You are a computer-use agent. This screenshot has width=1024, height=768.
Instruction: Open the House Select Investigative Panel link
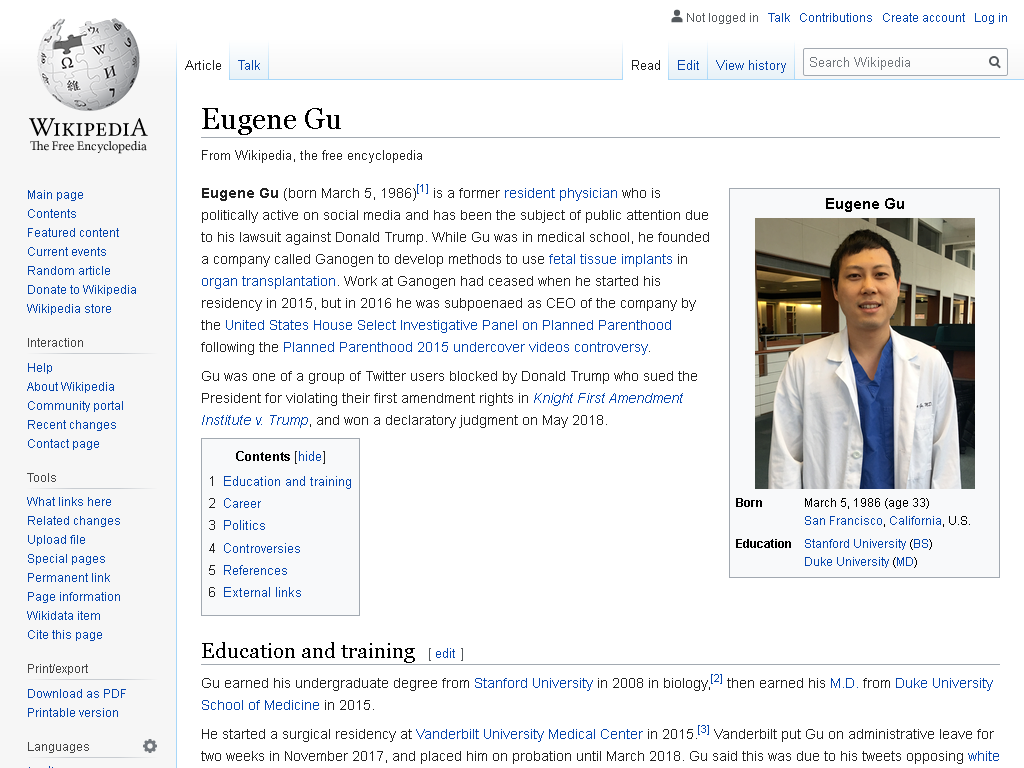click(448, 325)
